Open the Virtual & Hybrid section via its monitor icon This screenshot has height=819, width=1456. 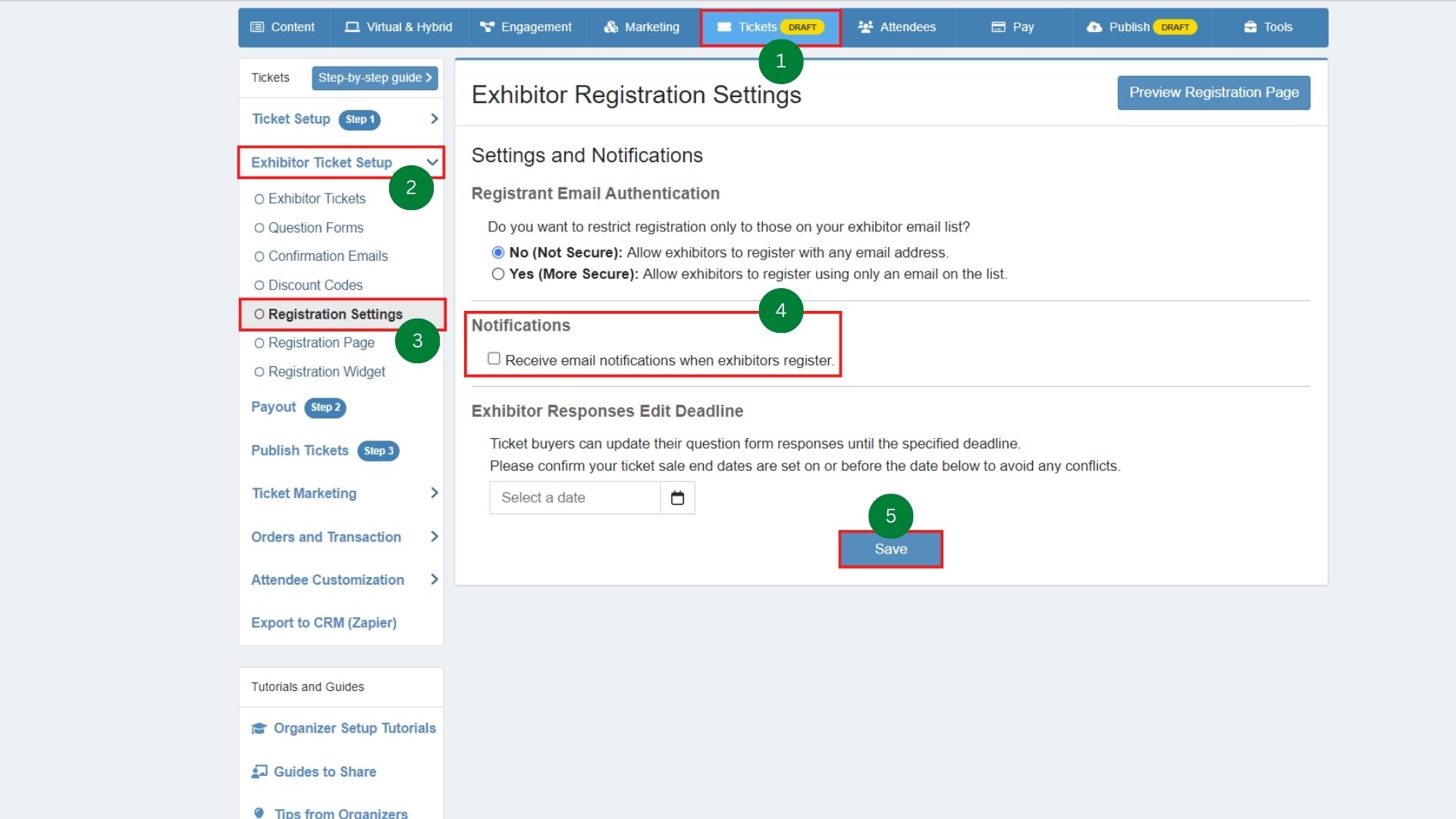point(351,27)
